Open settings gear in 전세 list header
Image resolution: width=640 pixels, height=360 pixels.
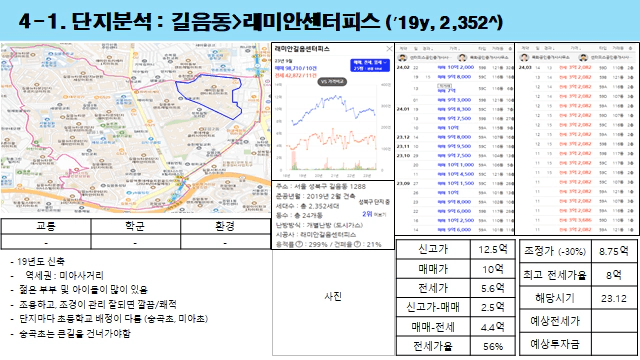click(631, 48)
